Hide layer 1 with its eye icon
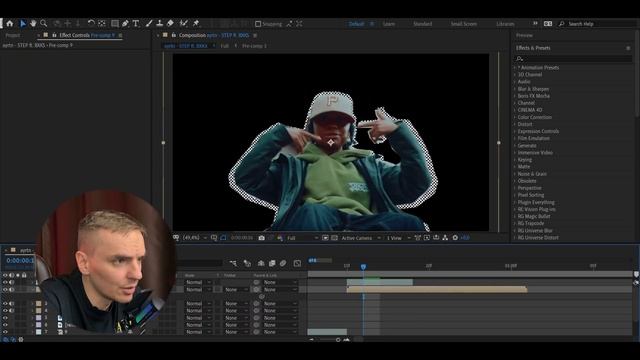This screenshot has width=640, height=360. pos(5,282)
